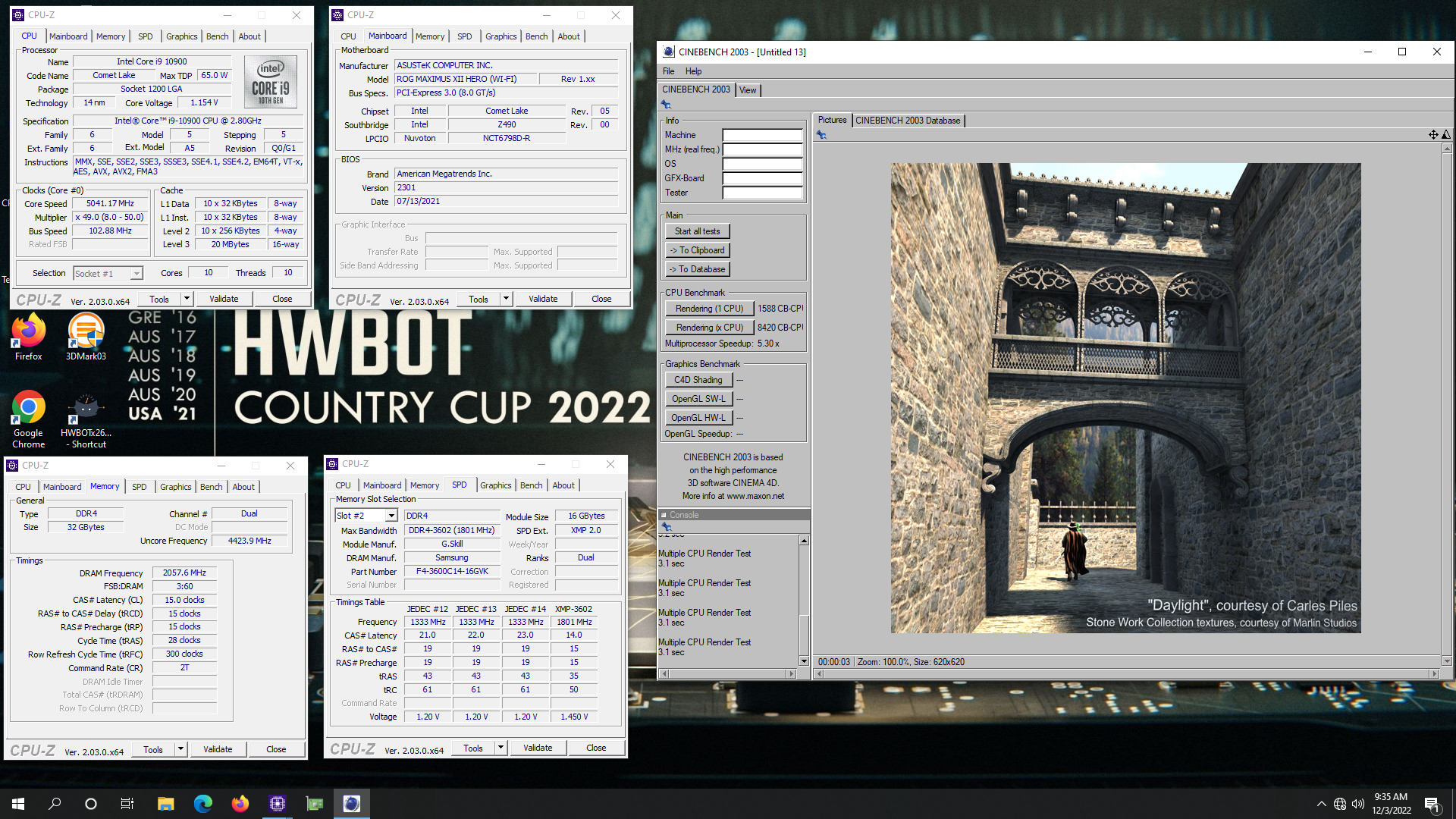Click the pin icon below the CINEBENCH 2003 tab
1456x819 pixels.
(666, 105)
